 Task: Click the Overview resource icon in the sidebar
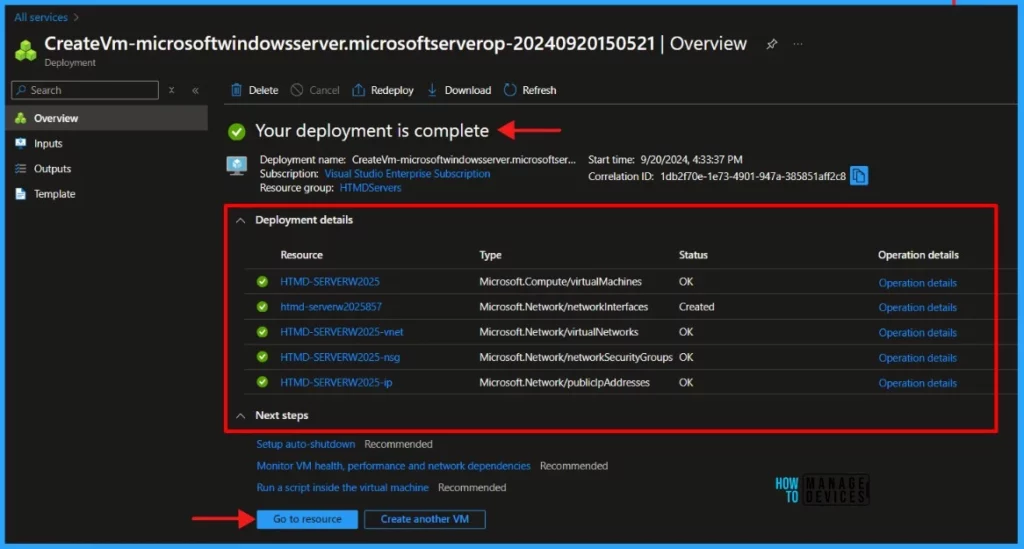tap(21, 118)
